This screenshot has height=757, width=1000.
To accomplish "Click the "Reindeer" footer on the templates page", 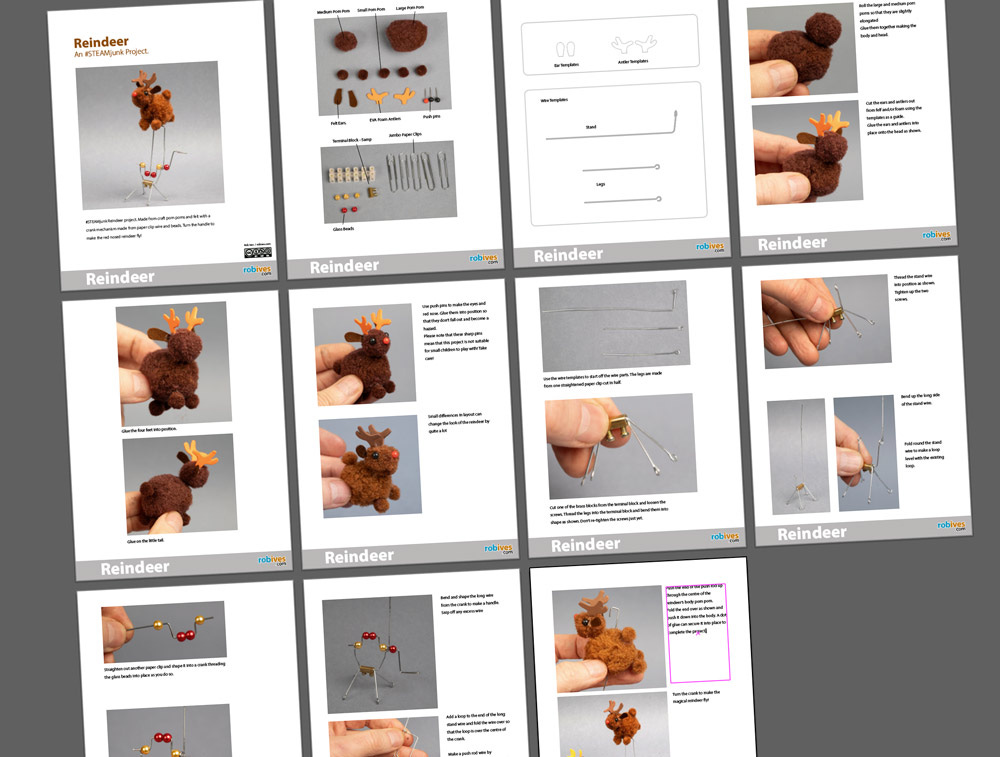I will tap(568, 255).
